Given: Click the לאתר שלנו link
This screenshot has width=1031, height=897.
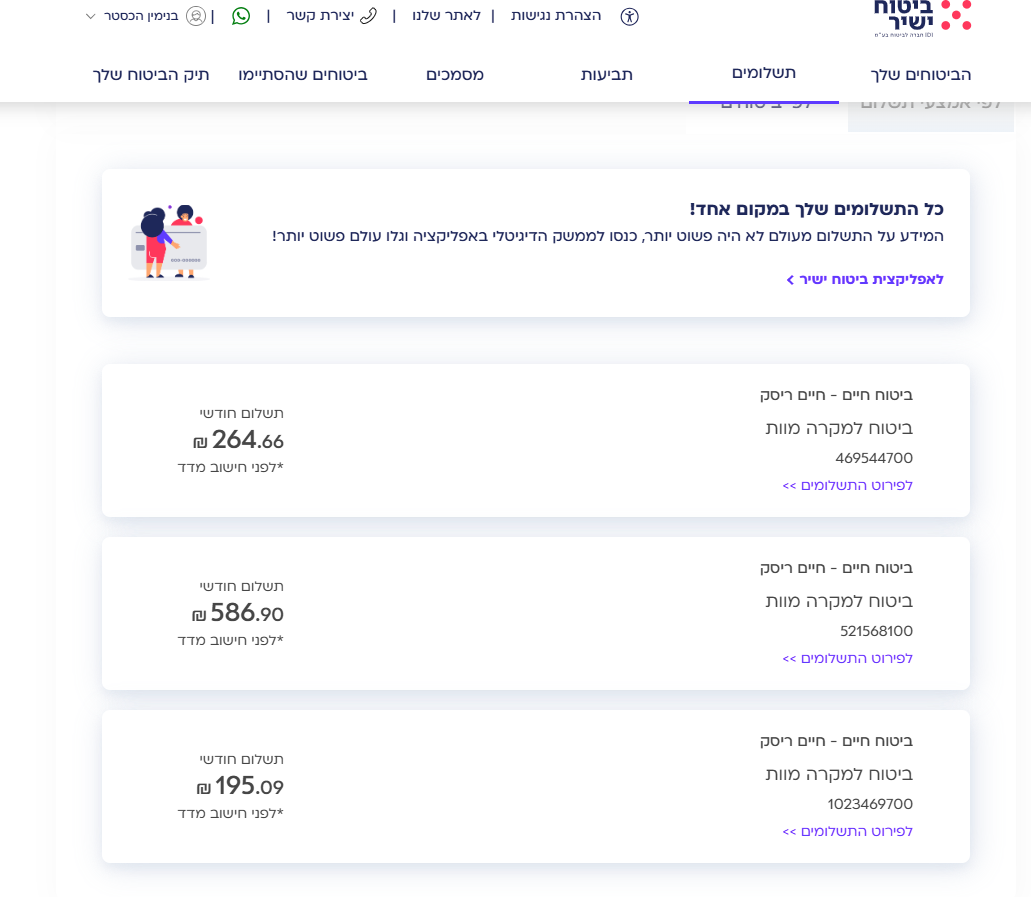Looking at the screenshot, I should [x=446, y=16].
